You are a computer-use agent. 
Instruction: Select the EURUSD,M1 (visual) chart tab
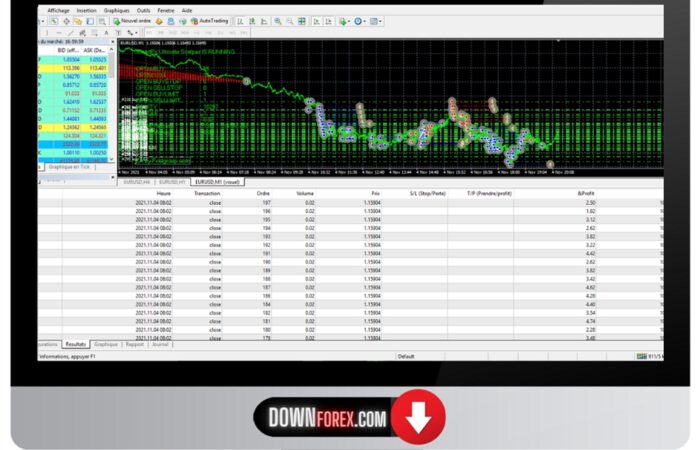[217, 182]
